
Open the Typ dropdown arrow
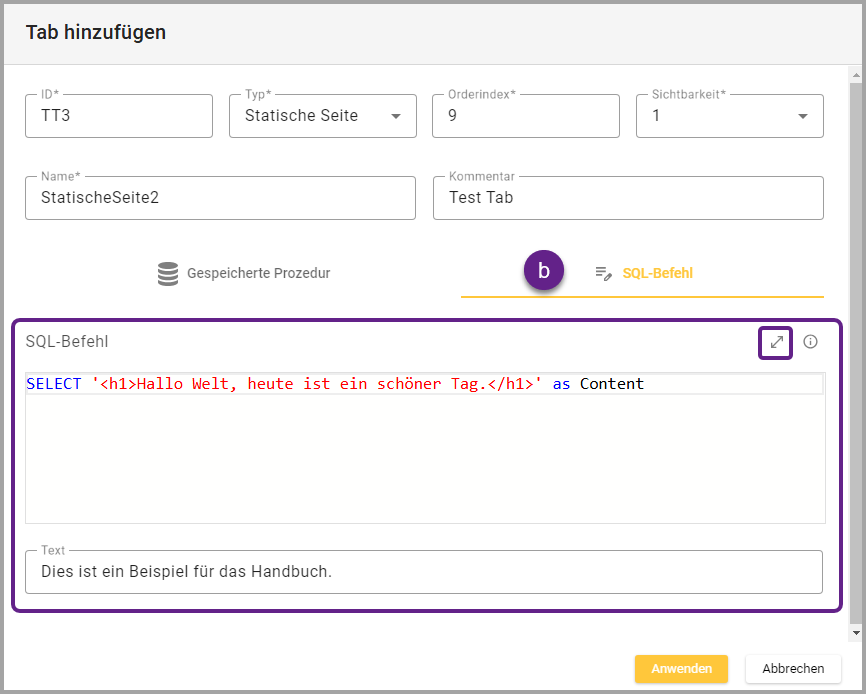coord(396,116)
